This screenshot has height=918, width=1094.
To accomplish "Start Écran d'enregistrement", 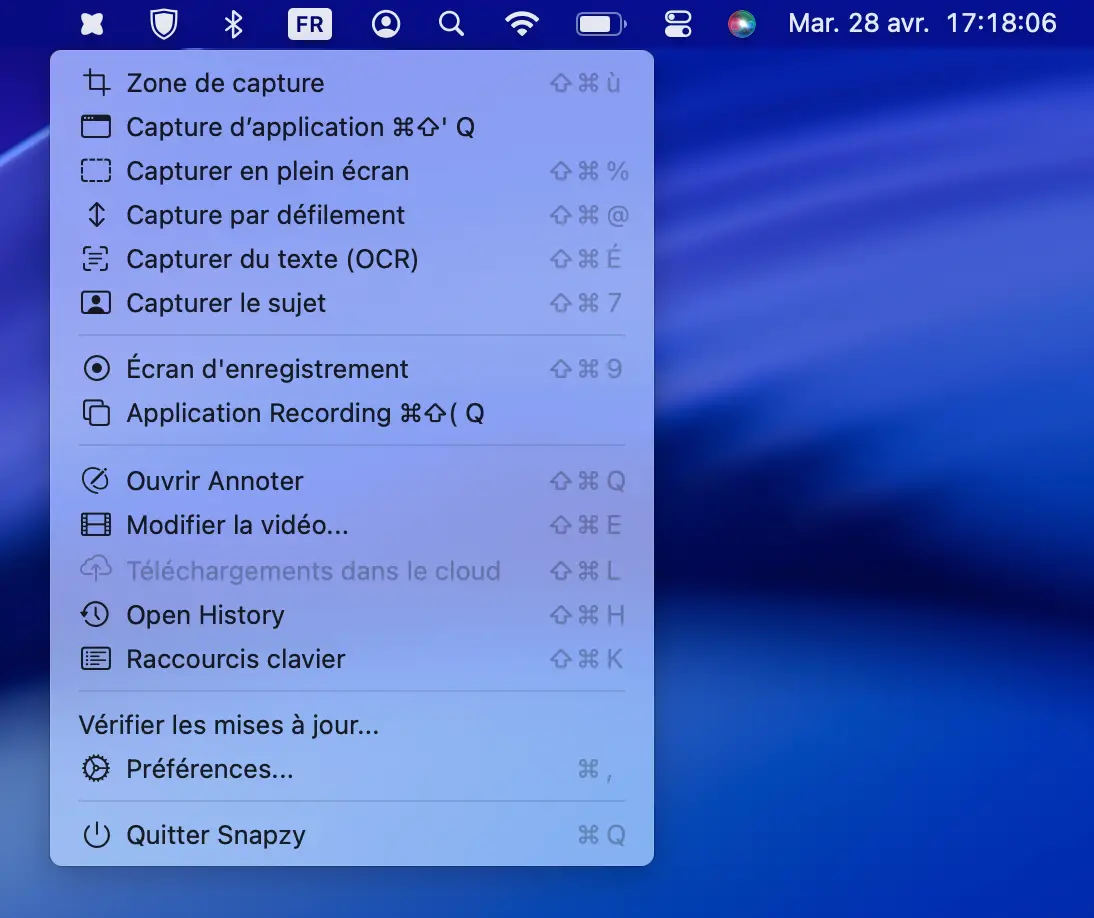I will [352, 368].
